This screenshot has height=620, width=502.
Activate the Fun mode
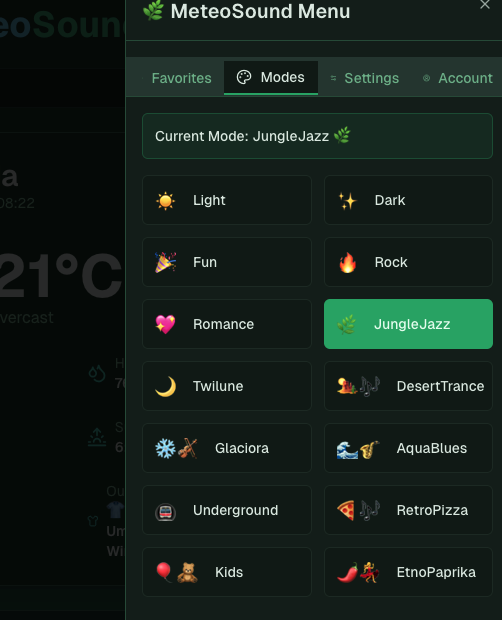tap(227, 262)
